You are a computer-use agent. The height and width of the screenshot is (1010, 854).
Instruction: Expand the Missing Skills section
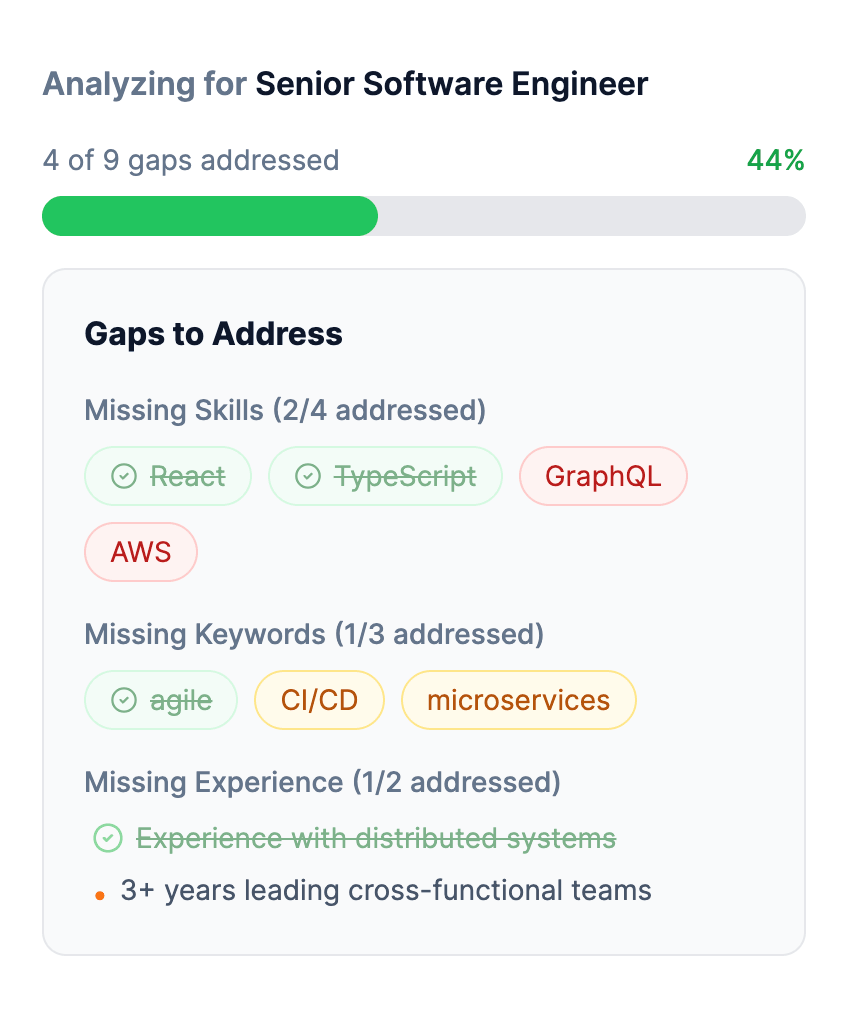point(285,410)
